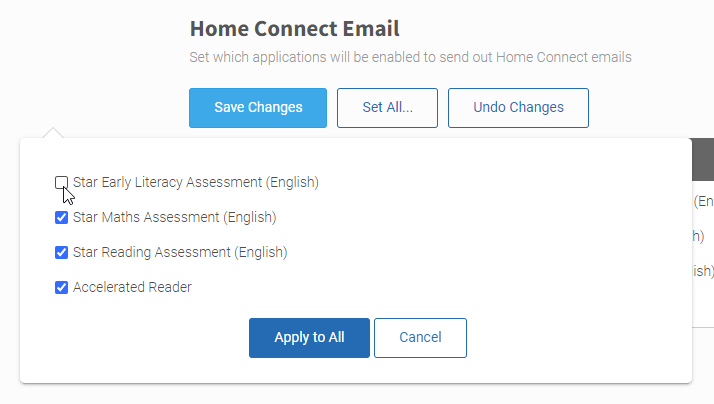Uncheck the Accelerated Reader checkbox

pos(61,288)
